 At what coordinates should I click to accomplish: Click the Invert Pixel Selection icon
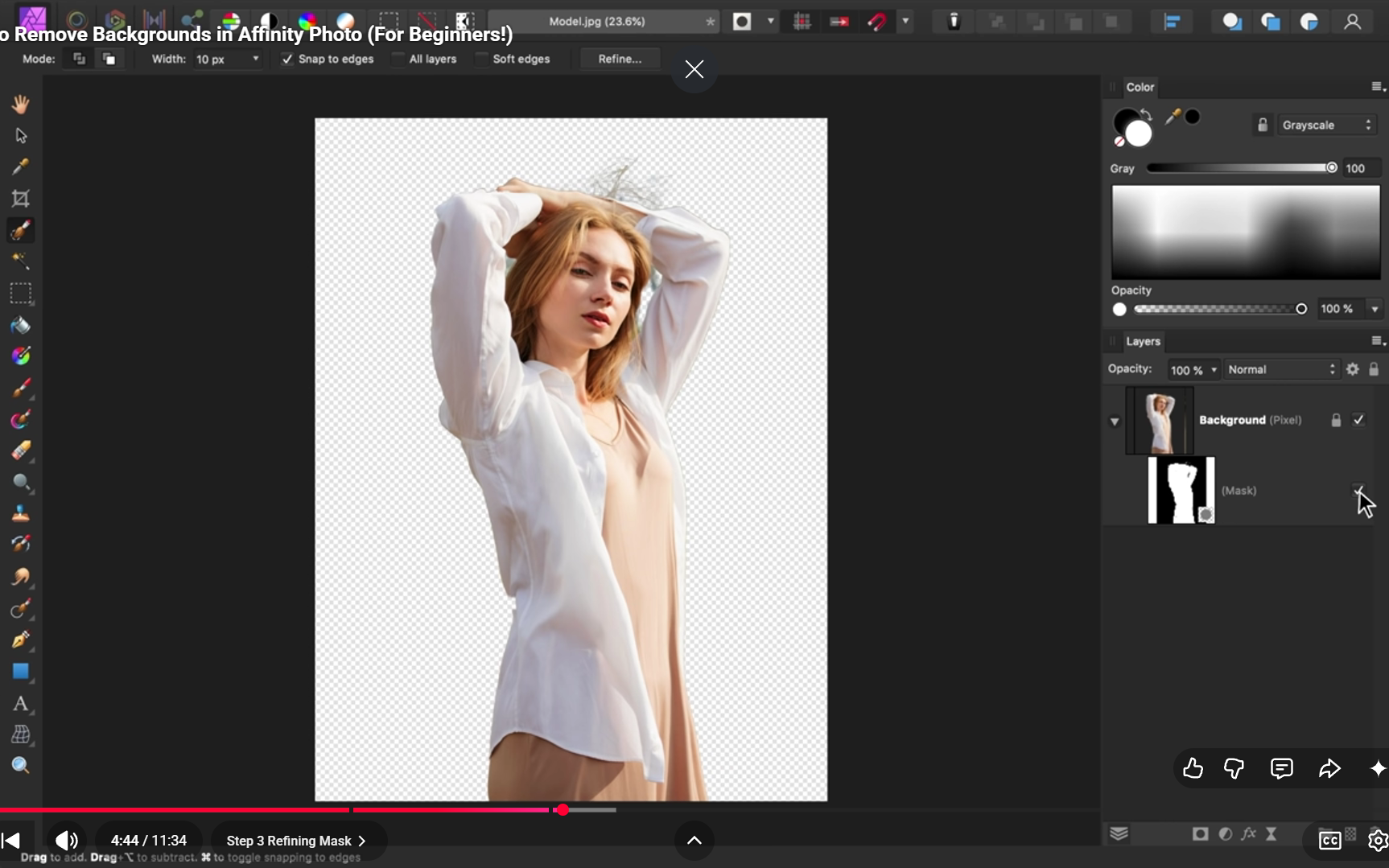pos(465,22)
